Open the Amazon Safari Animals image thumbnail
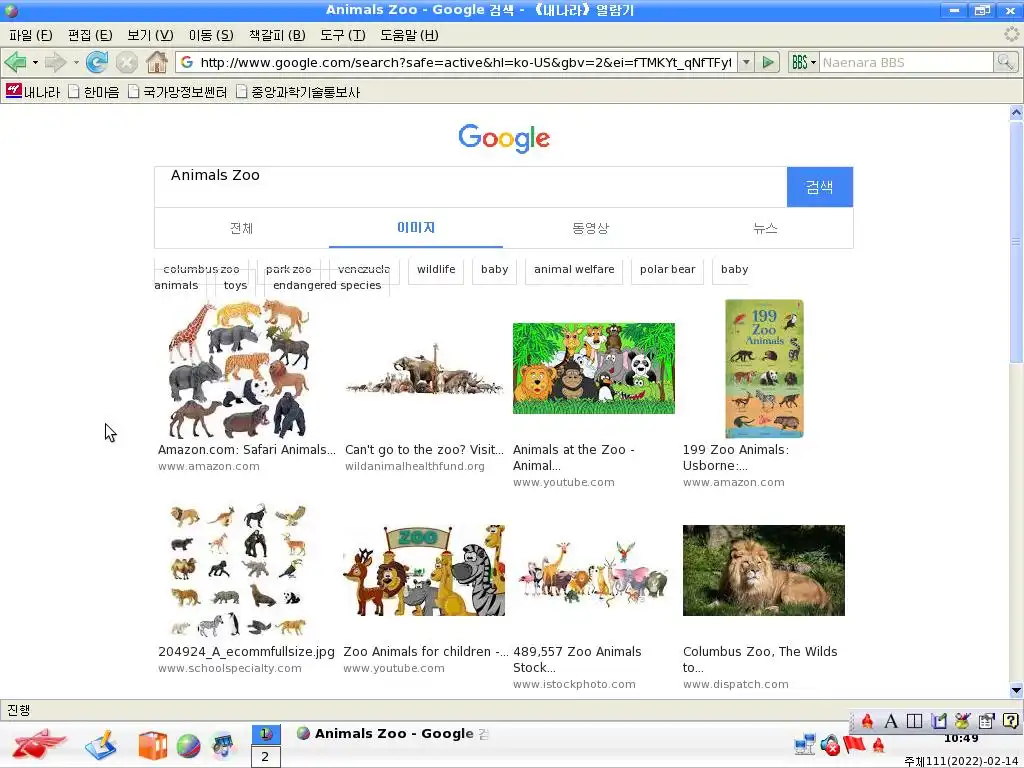The image size is (1024, 768). (238, 368)
